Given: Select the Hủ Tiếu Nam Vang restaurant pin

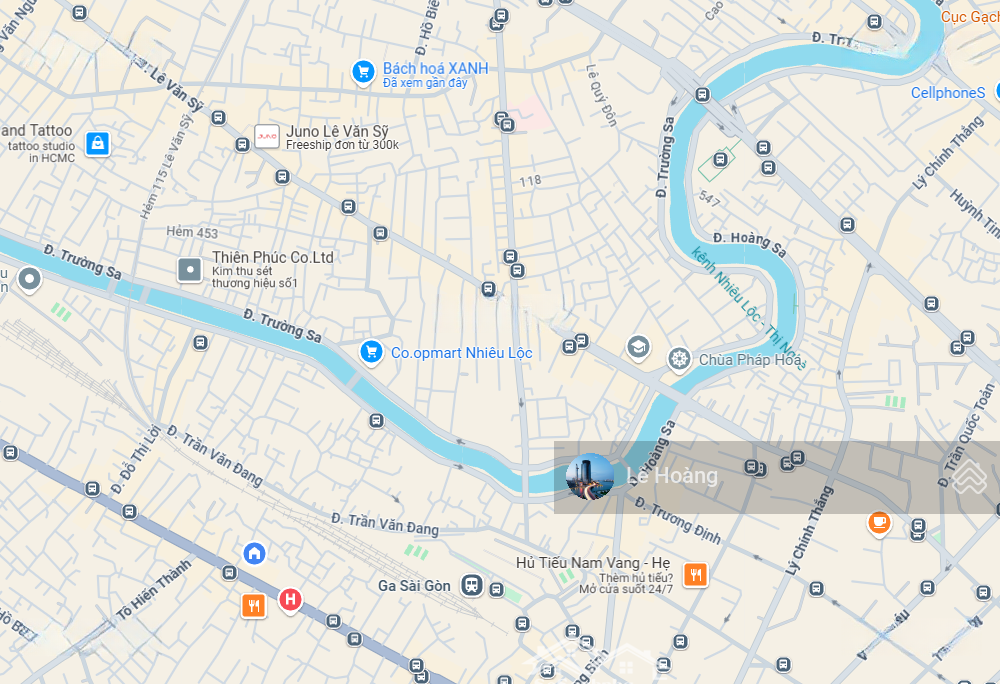Looking at the screenshot, I should click(696, 575).
